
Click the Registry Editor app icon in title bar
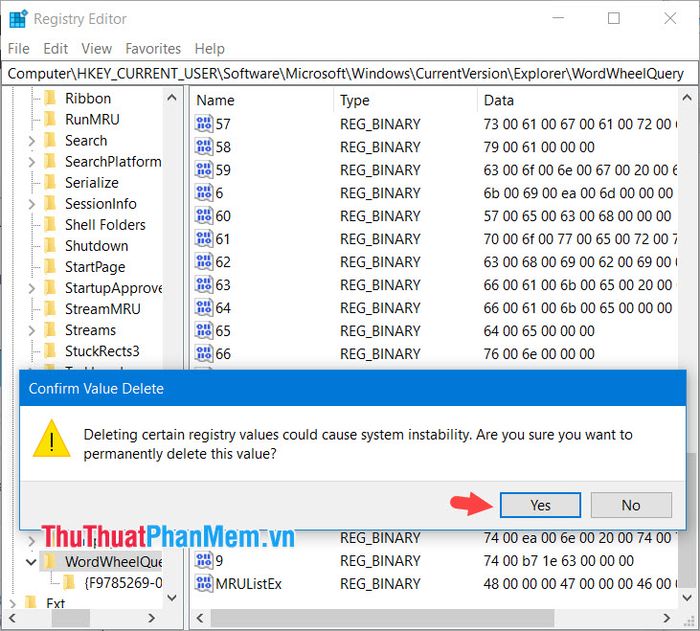(x=18, y=19)
